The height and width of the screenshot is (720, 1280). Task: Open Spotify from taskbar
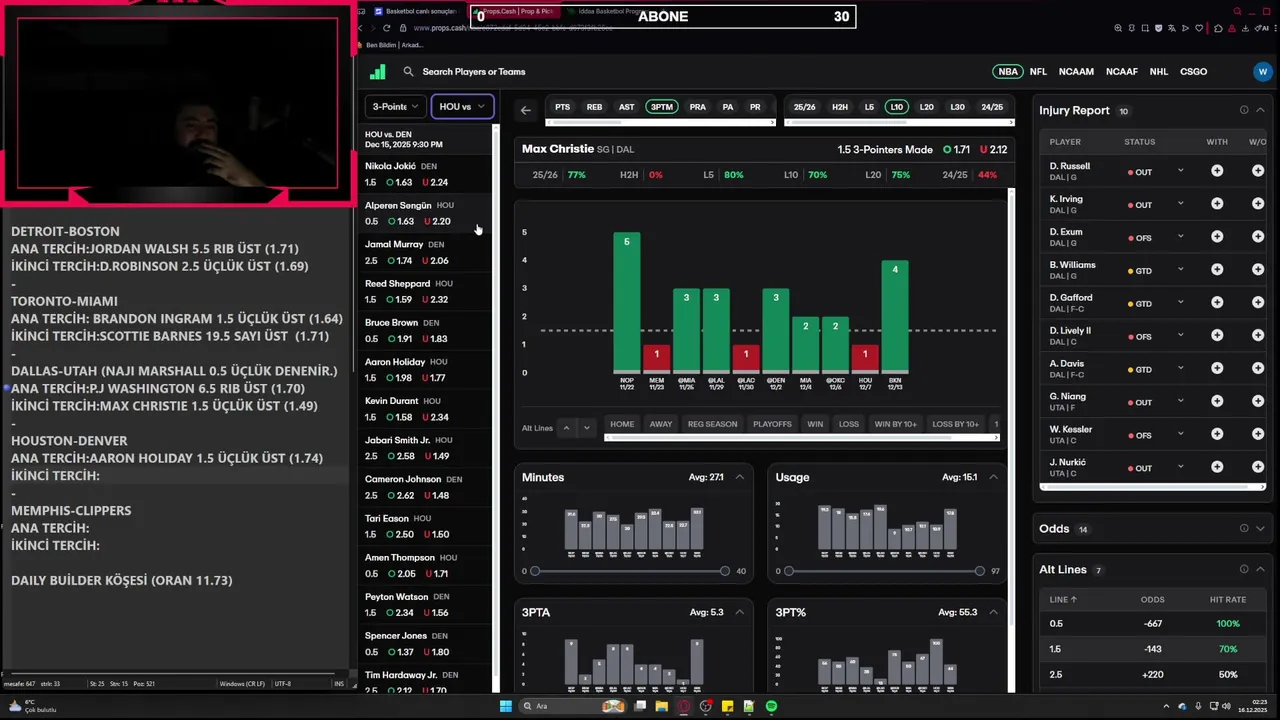(771, 706)
